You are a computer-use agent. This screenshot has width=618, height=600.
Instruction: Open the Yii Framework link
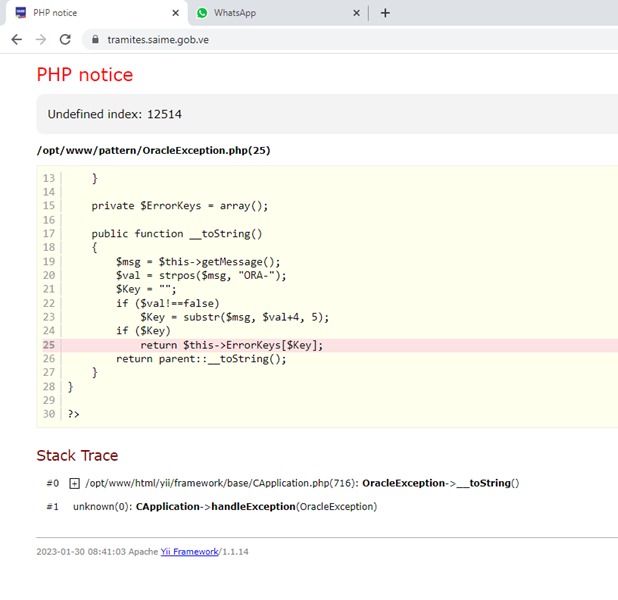pos(190,552)
